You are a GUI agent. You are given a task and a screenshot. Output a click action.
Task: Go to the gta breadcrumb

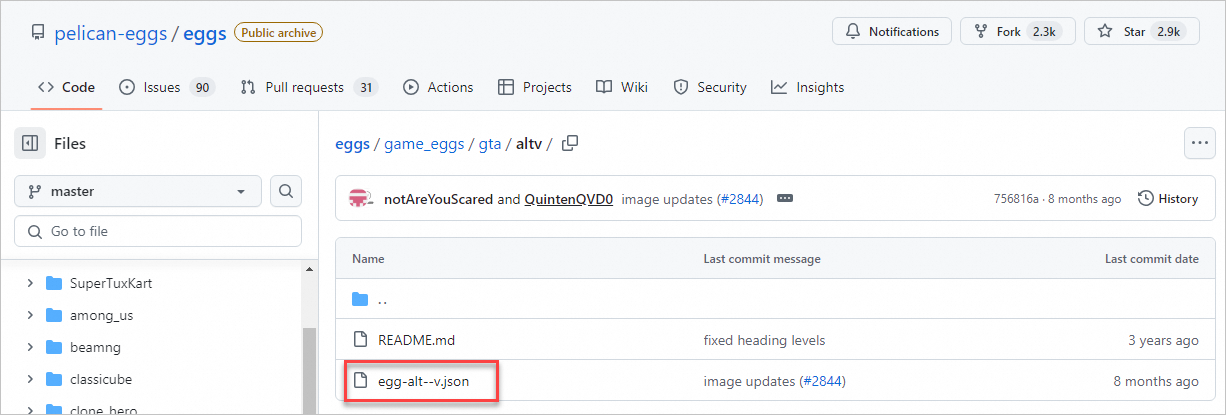coord(490,144)
